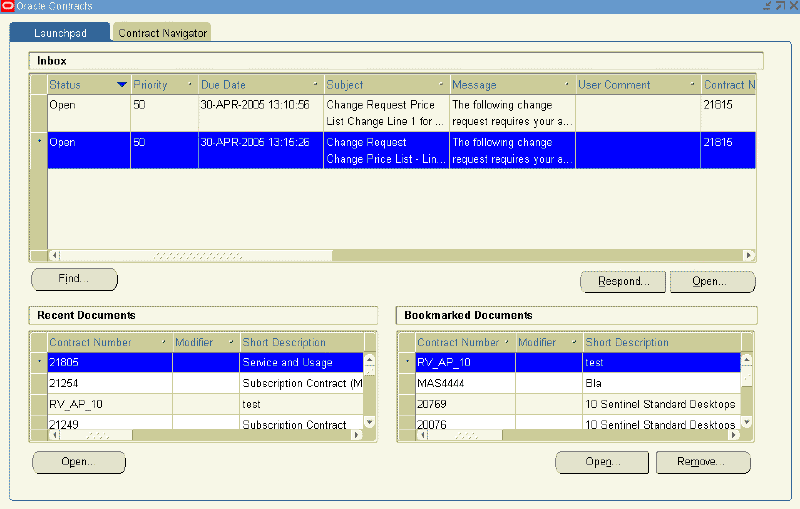Click Inbox horizontal scrollbar right arrow
This screenshot has height=509, width=800.
point(749,255)
